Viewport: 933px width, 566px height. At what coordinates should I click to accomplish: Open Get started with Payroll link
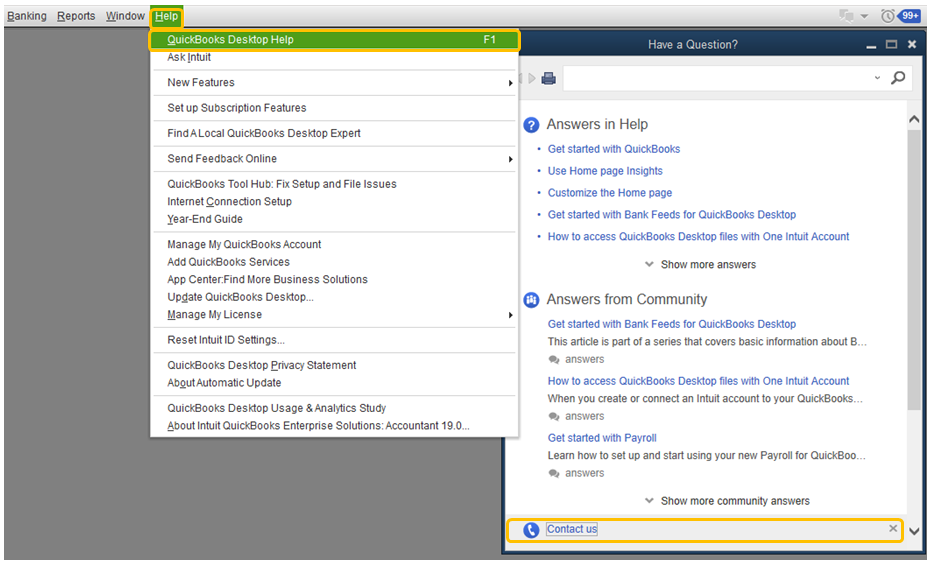pos(602,439)
